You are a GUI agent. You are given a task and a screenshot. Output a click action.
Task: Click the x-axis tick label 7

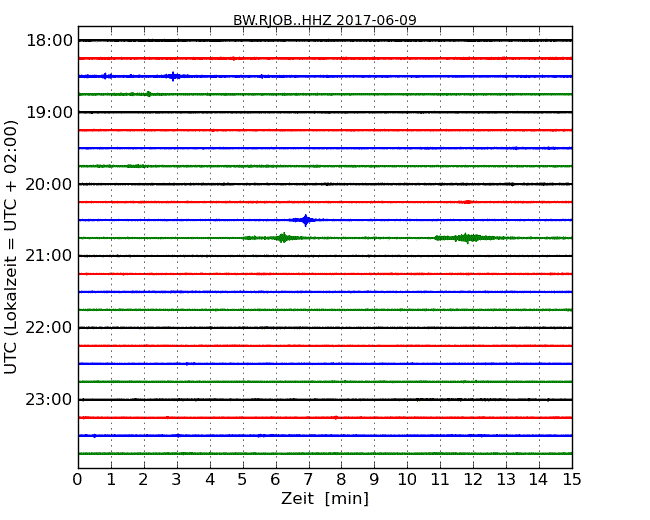coord(308,480)
